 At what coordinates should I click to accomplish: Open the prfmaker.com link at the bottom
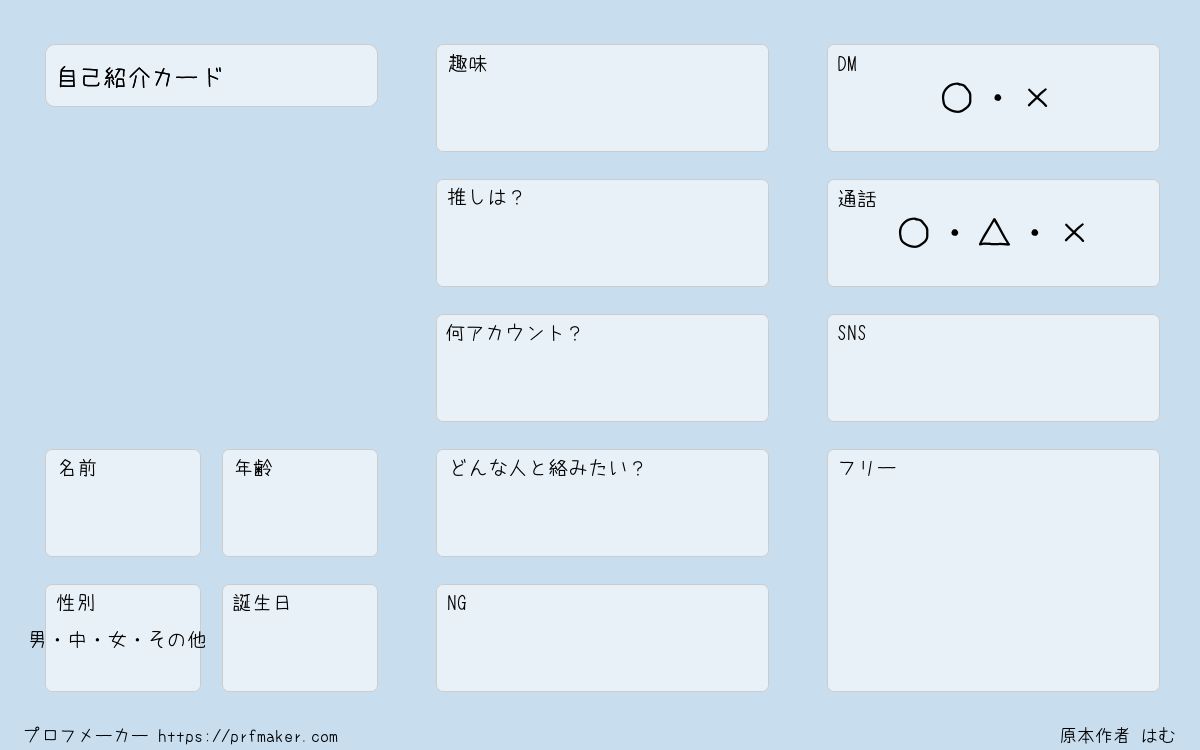coord(248,736)
